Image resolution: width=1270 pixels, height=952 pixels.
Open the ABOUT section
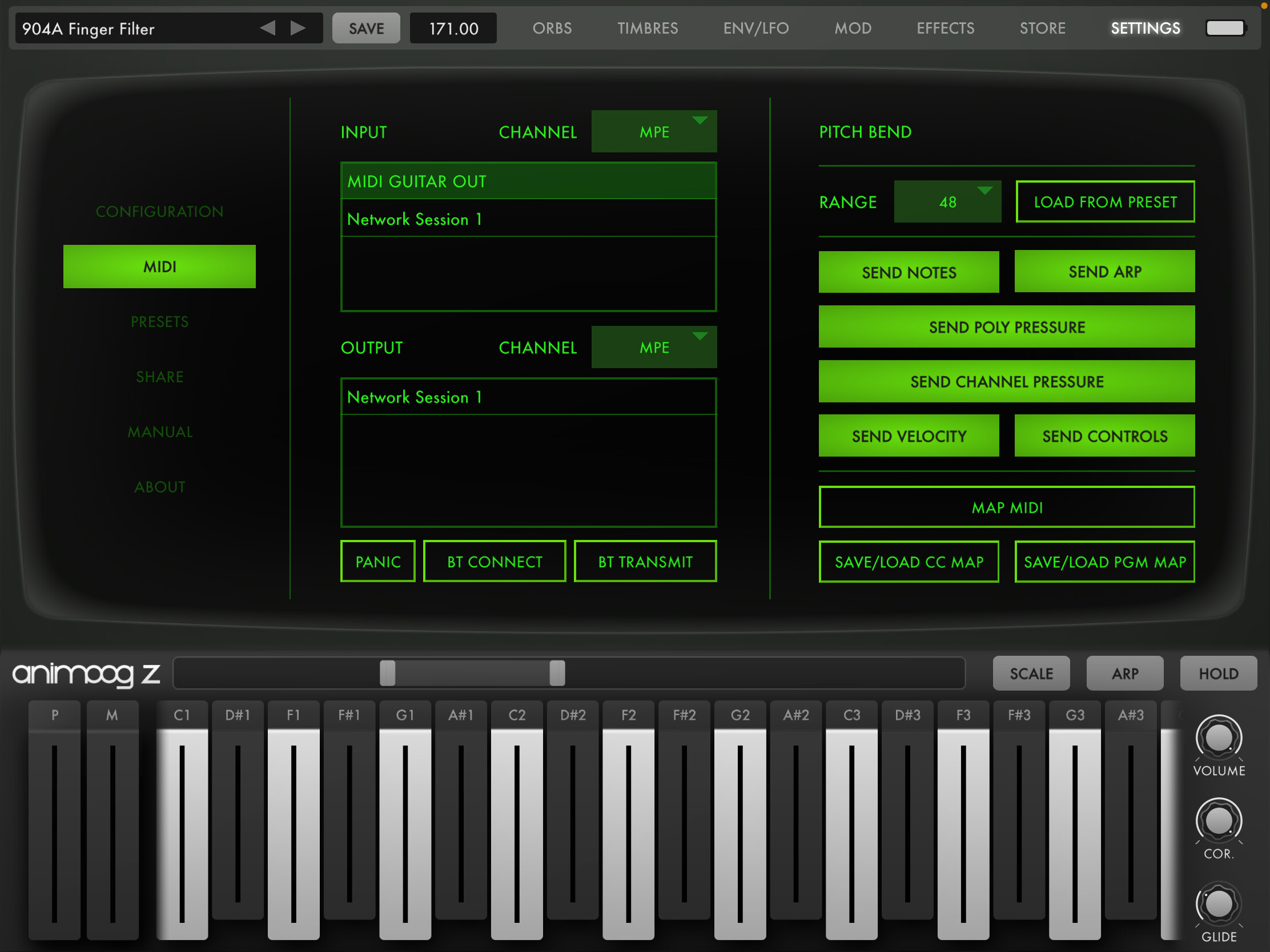click(159, 487)
